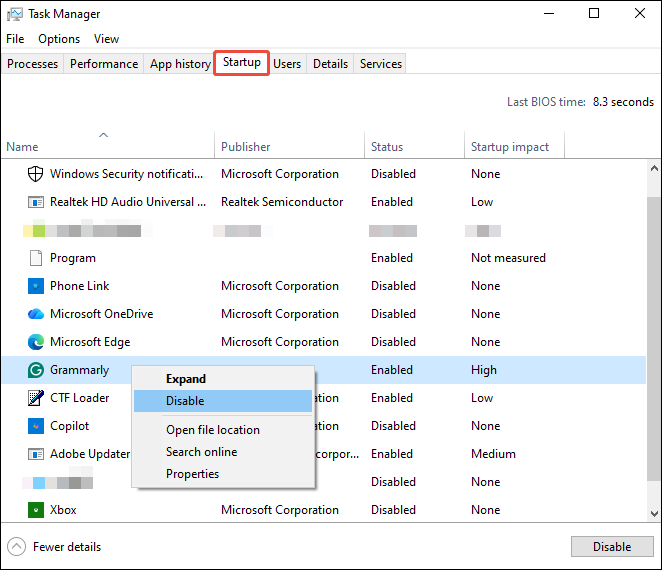Click the scrollbar down arrow
Image resolution: width=662 pixels, height=570 pixels.
pos(654,514)
